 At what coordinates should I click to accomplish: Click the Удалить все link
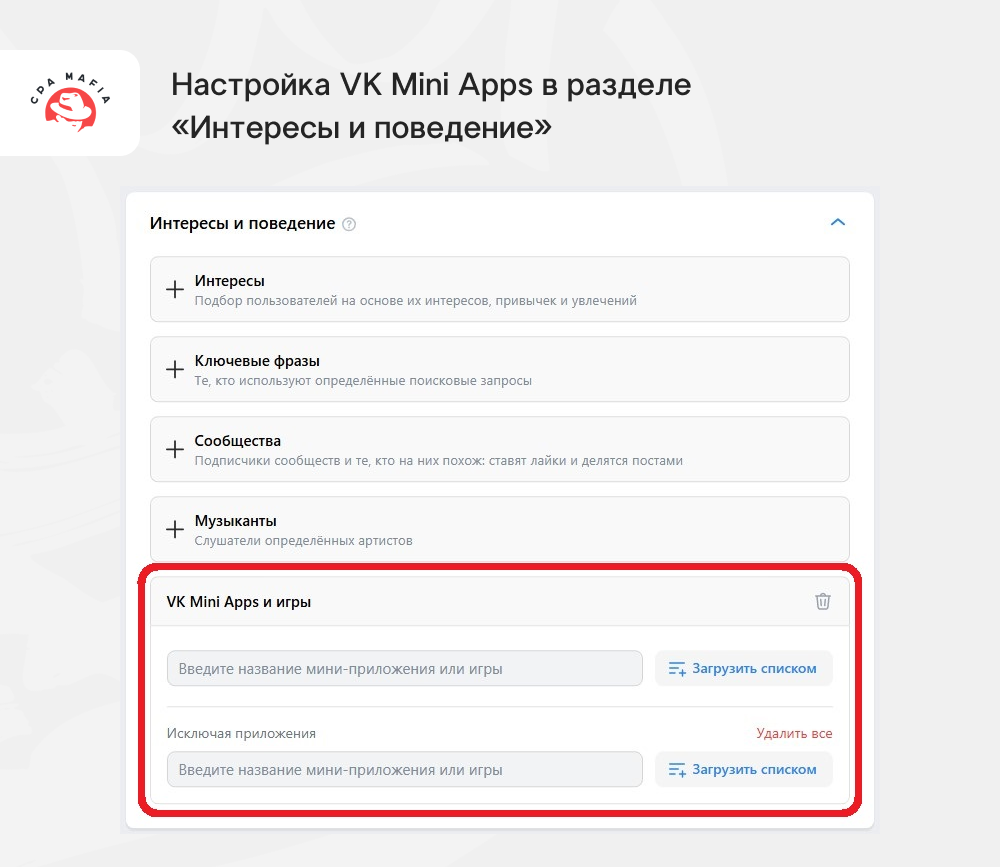[794, 733]
